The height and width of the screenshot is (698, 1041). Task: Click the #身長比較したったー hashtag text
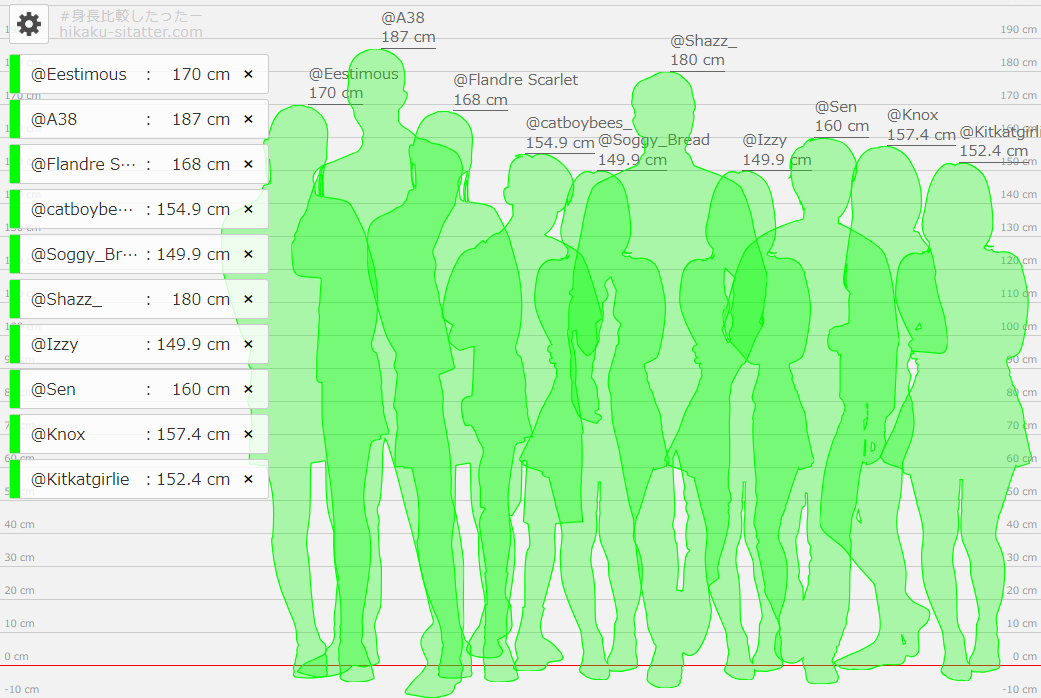pyautogui.click(x=131, y=16)
